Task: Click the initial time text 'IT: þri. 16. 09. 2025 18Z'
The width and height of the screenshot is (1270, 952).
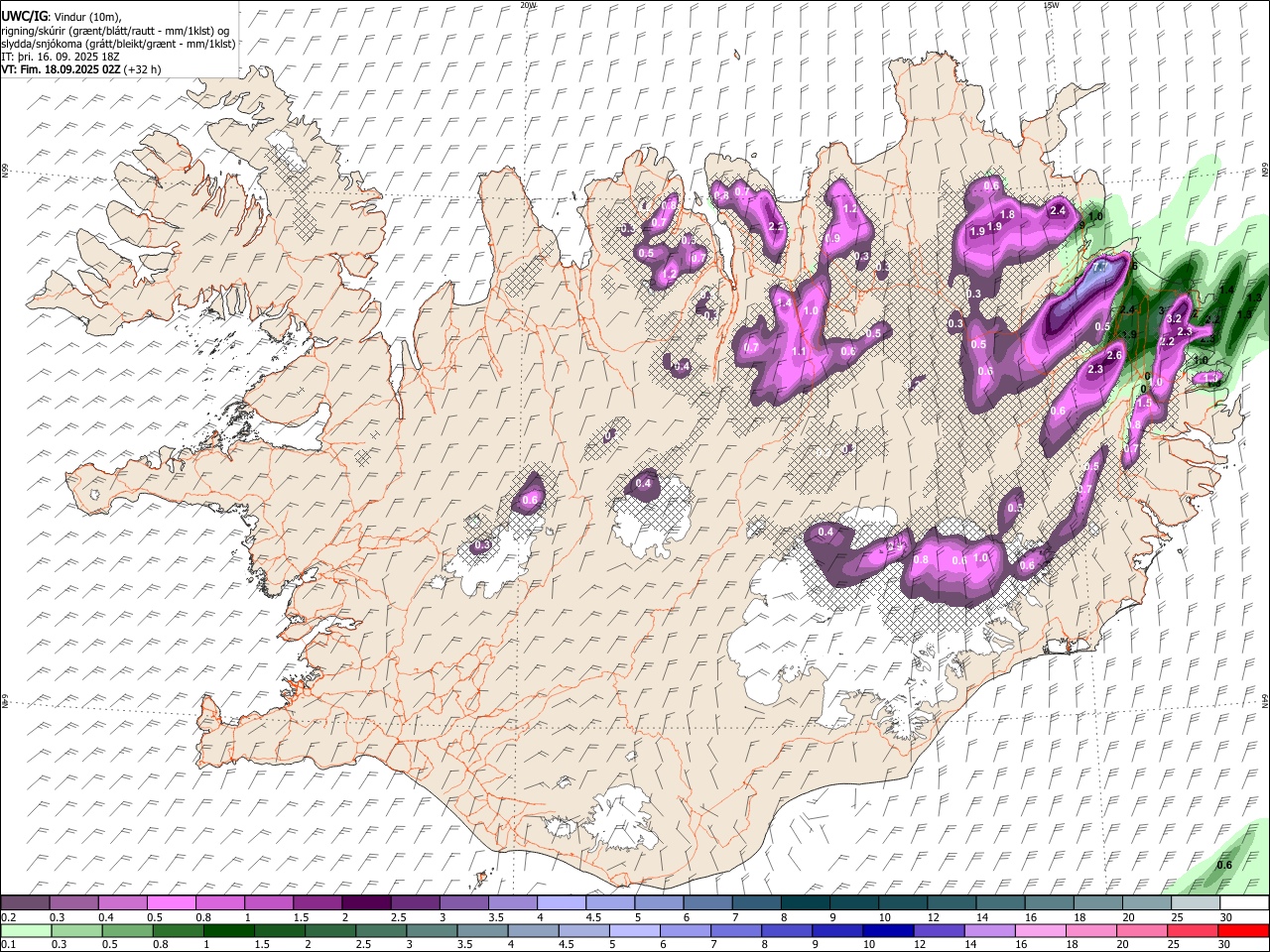Action: [61, 57]
